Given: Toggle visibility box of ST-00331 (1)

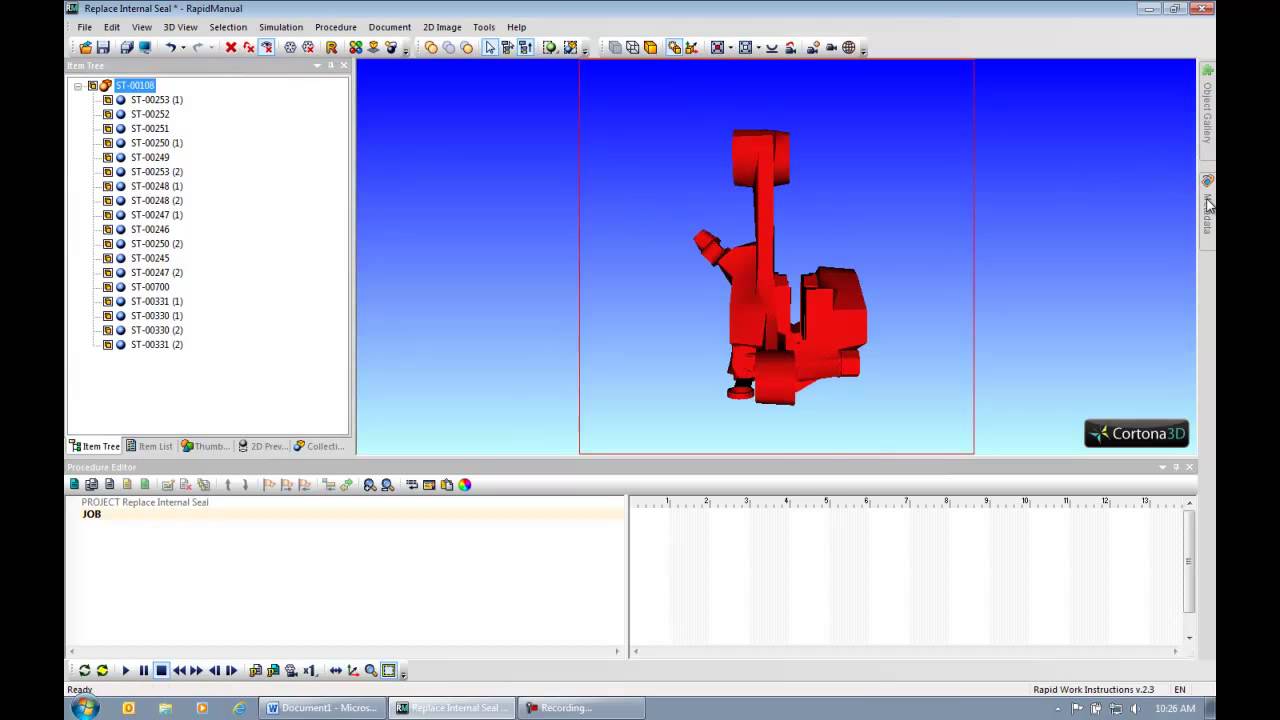Looking at the screenshot, I should click(x=108, y=302).
